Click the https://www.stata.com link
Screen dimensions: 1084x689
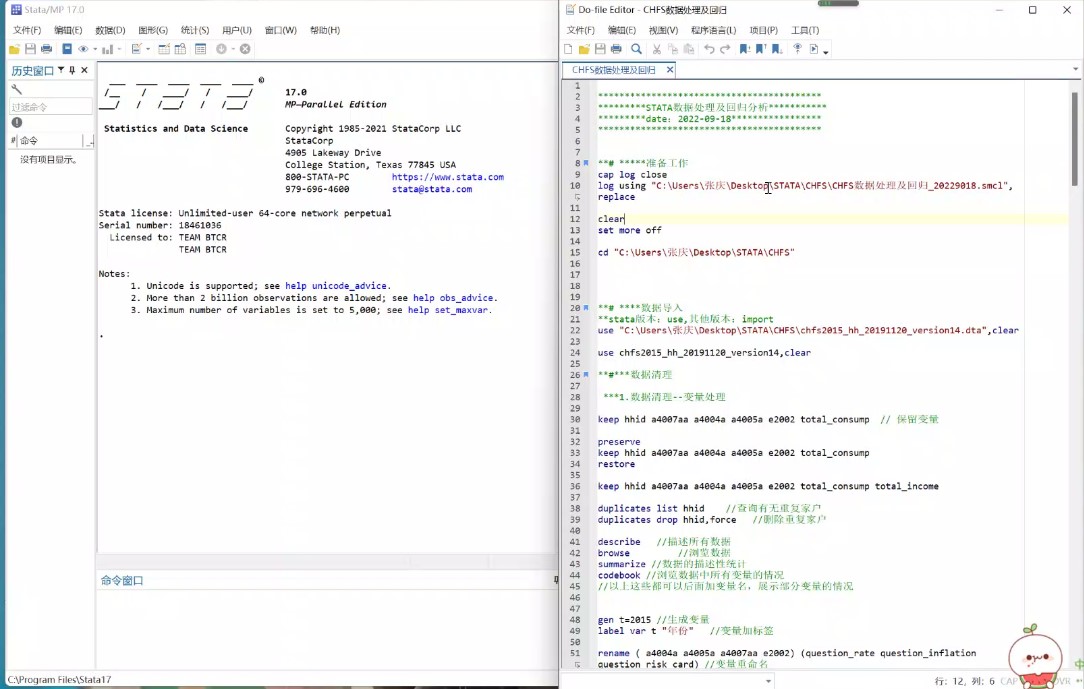click(447, 177)
